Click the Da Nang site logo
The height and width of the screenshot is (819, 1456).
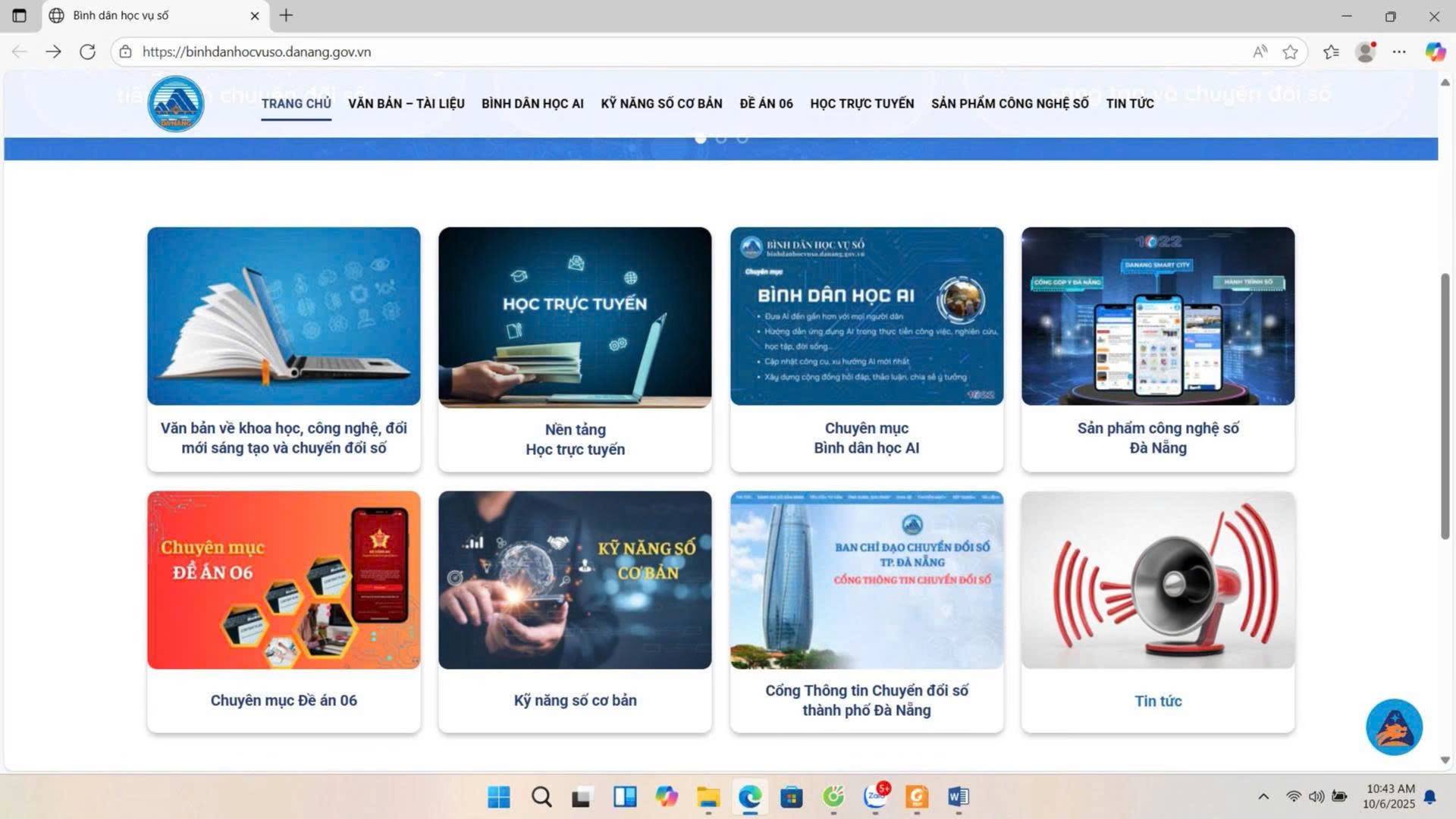[x=176, y=104]
